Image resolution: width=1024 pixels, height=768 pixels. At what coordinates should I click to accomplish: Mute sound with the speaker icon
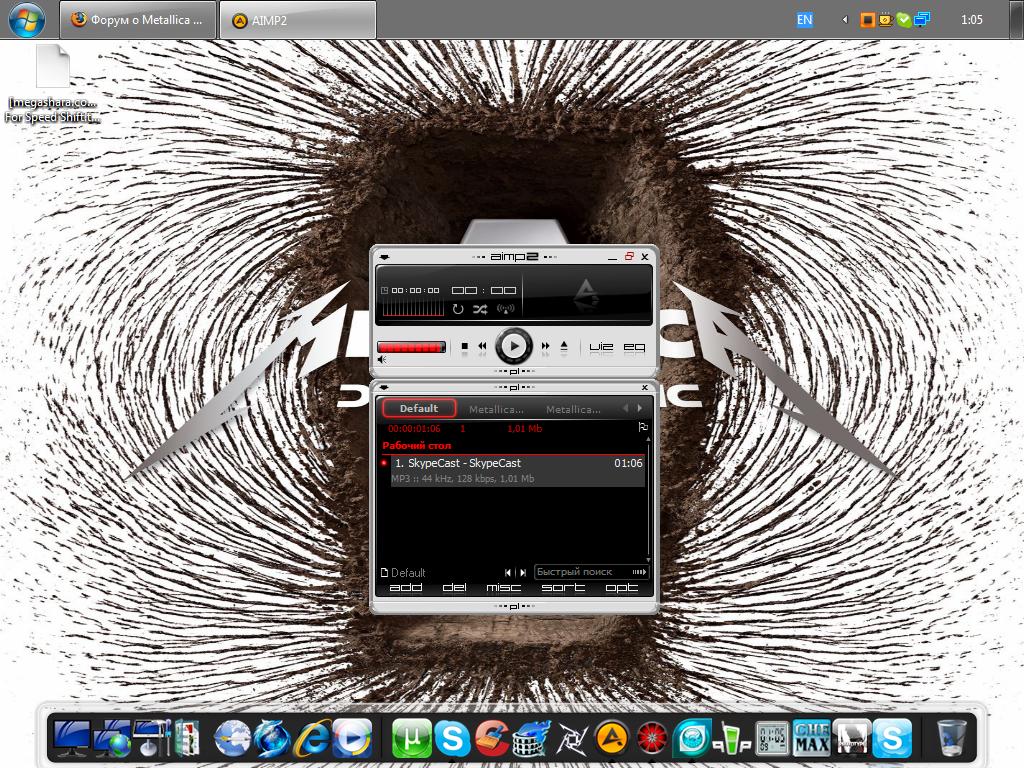[383, 361]
